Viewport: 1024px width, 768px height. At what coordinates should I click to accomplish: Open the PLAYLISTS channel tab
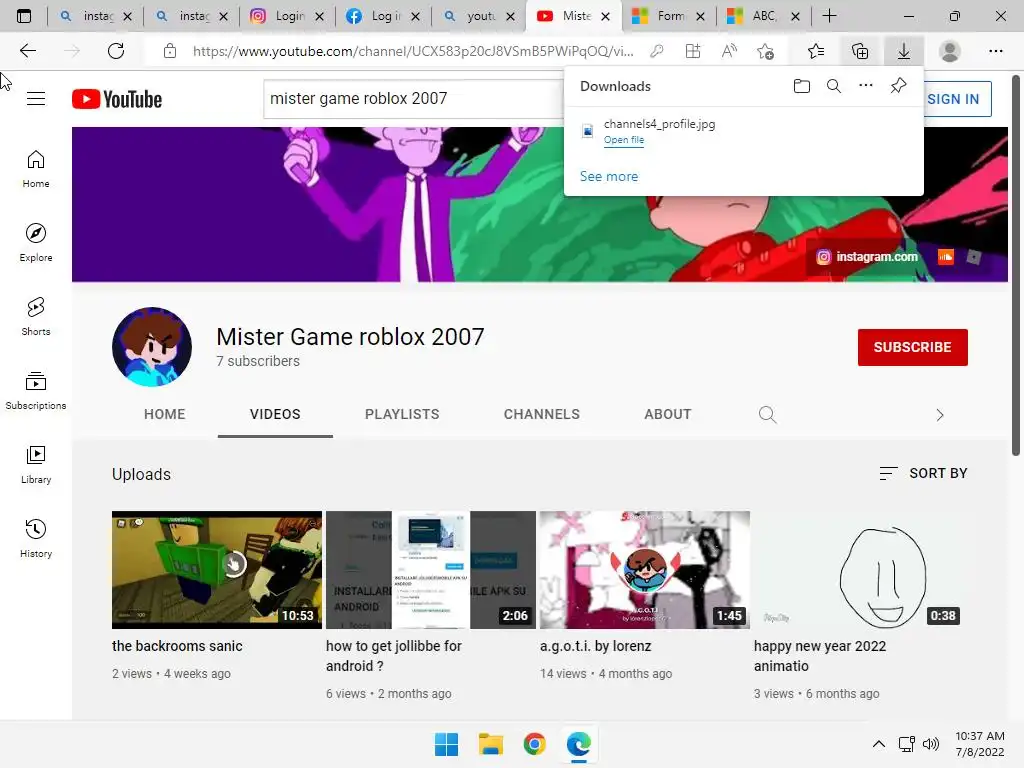tap(402, 414)
